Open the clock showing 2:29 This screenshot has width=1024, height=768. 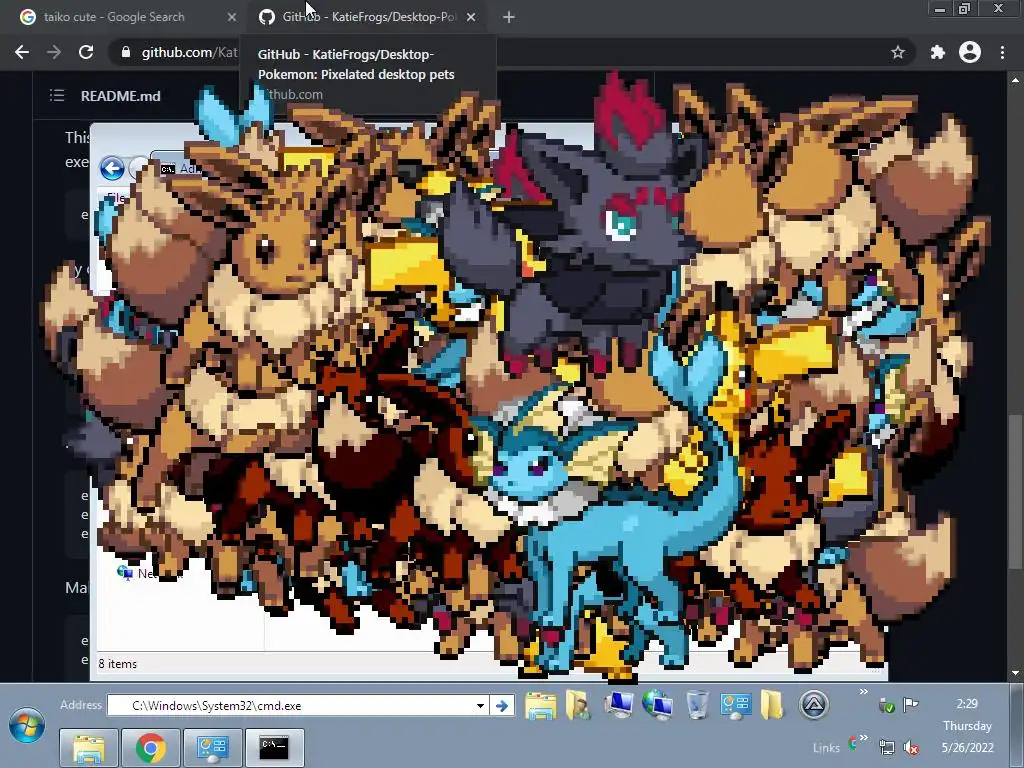coord(967,704)
